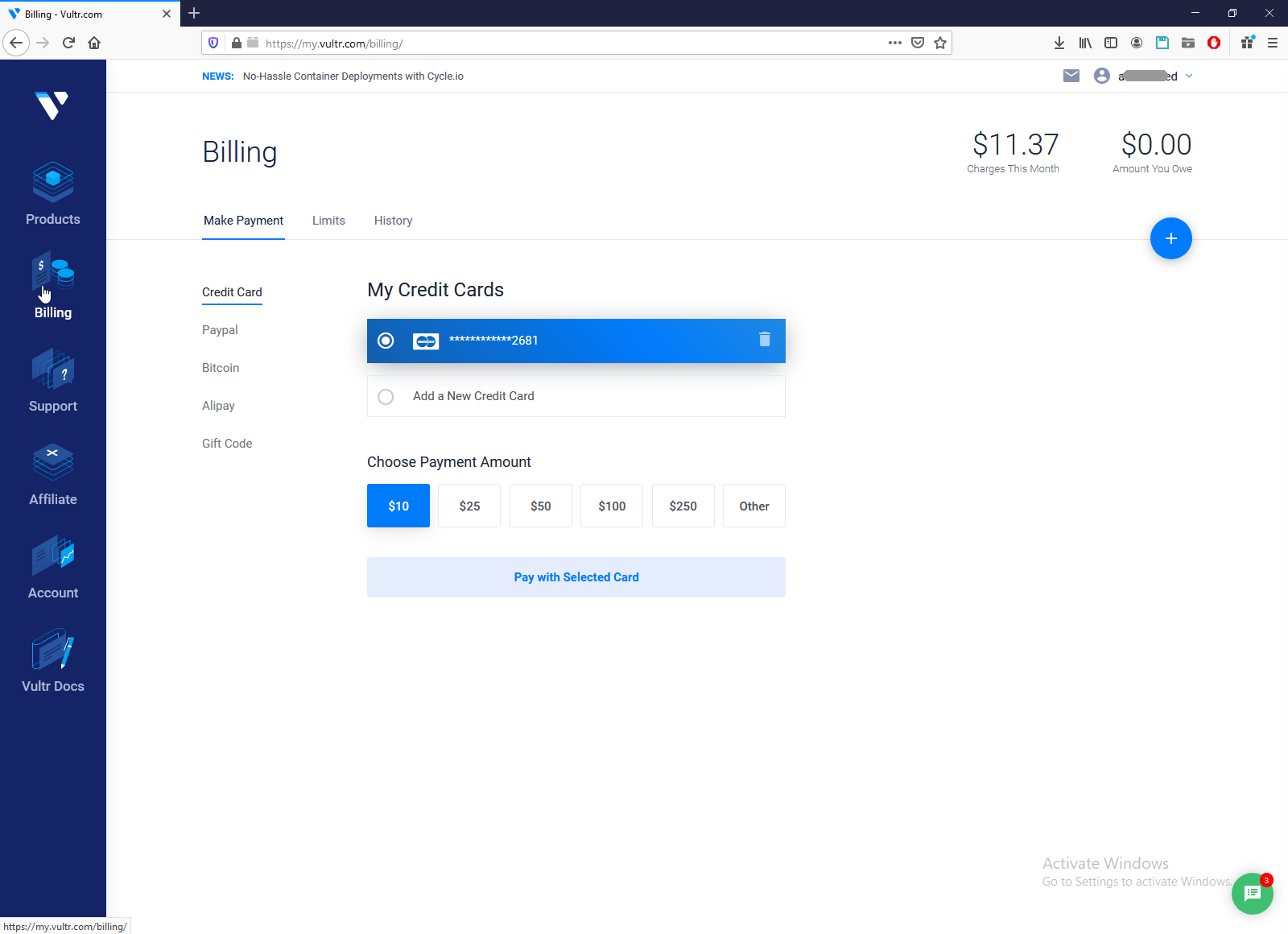This screenshot has height=934, width=1288.
Task: Open the mail notifications envelope icon
Action: [1071, 76]
